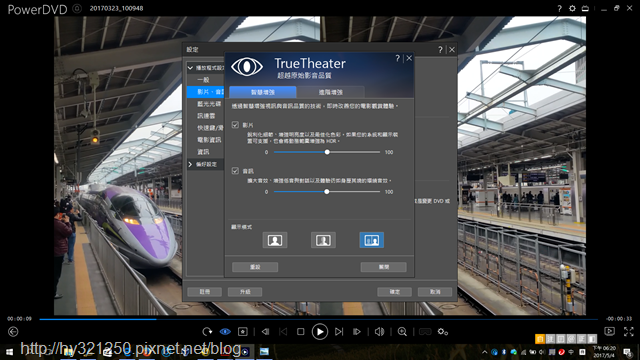Viewport: 640px width, 360px height.
Task: Stop video playback
Action: click(x=300, y=332)
